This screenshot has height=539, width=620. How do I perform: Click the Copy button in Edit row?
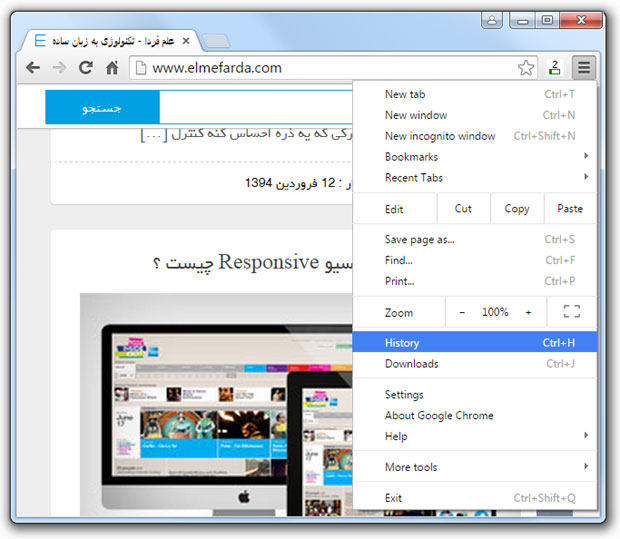tap(517, 209)
